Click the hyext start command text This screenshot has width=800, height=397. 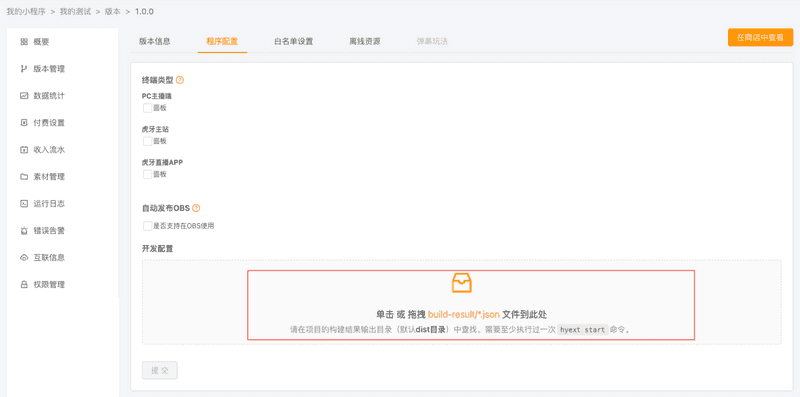coord(583,330)
